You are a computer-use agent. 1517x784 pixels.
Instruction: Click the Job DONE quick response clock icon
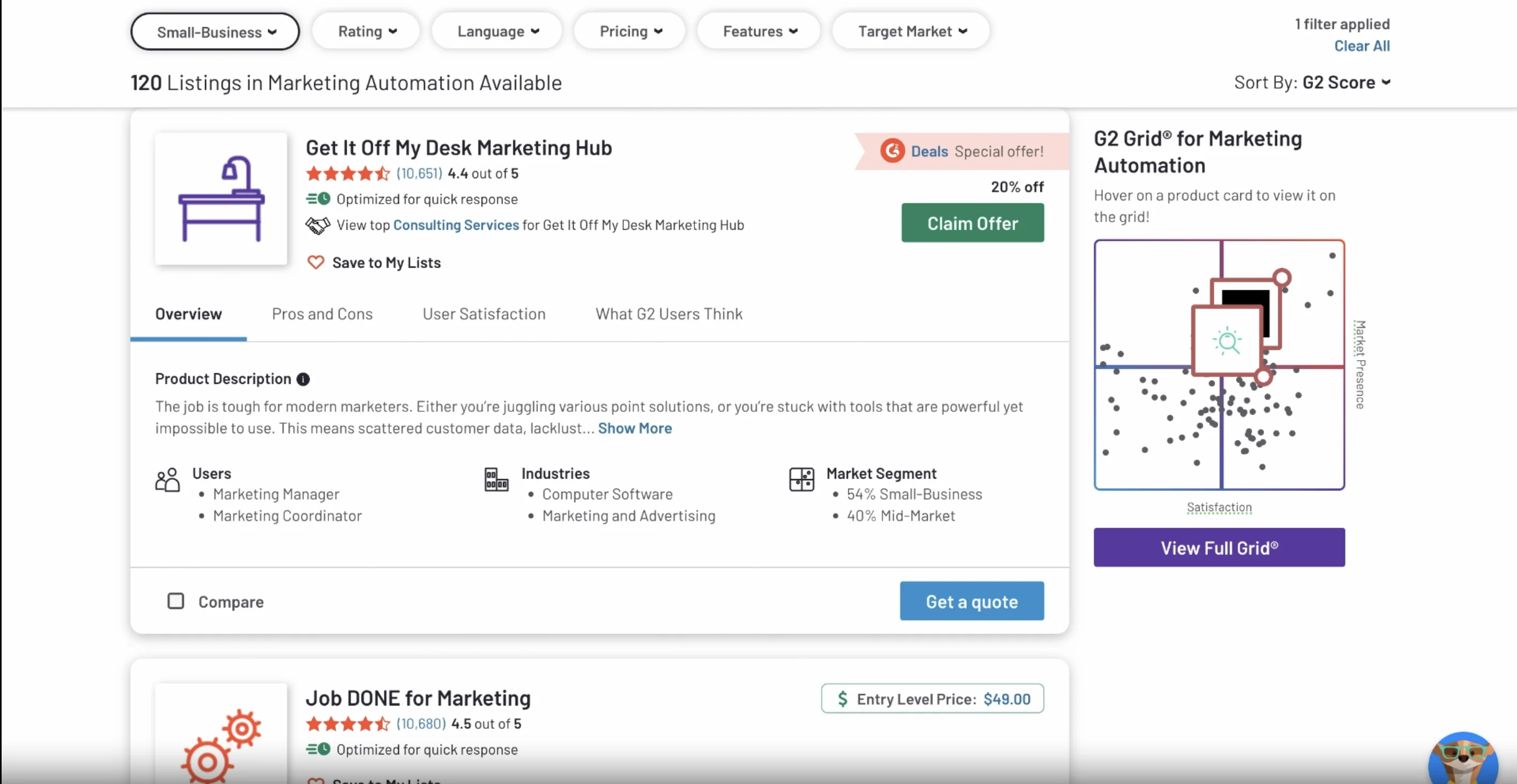318,749
